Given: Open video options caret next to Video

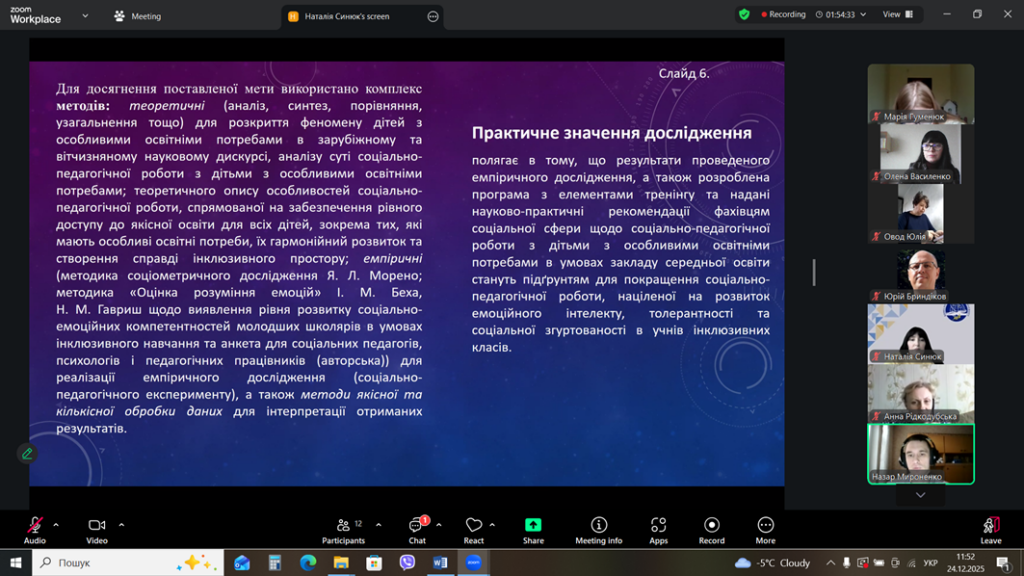Looking at the screenshot, I should 121,524.
